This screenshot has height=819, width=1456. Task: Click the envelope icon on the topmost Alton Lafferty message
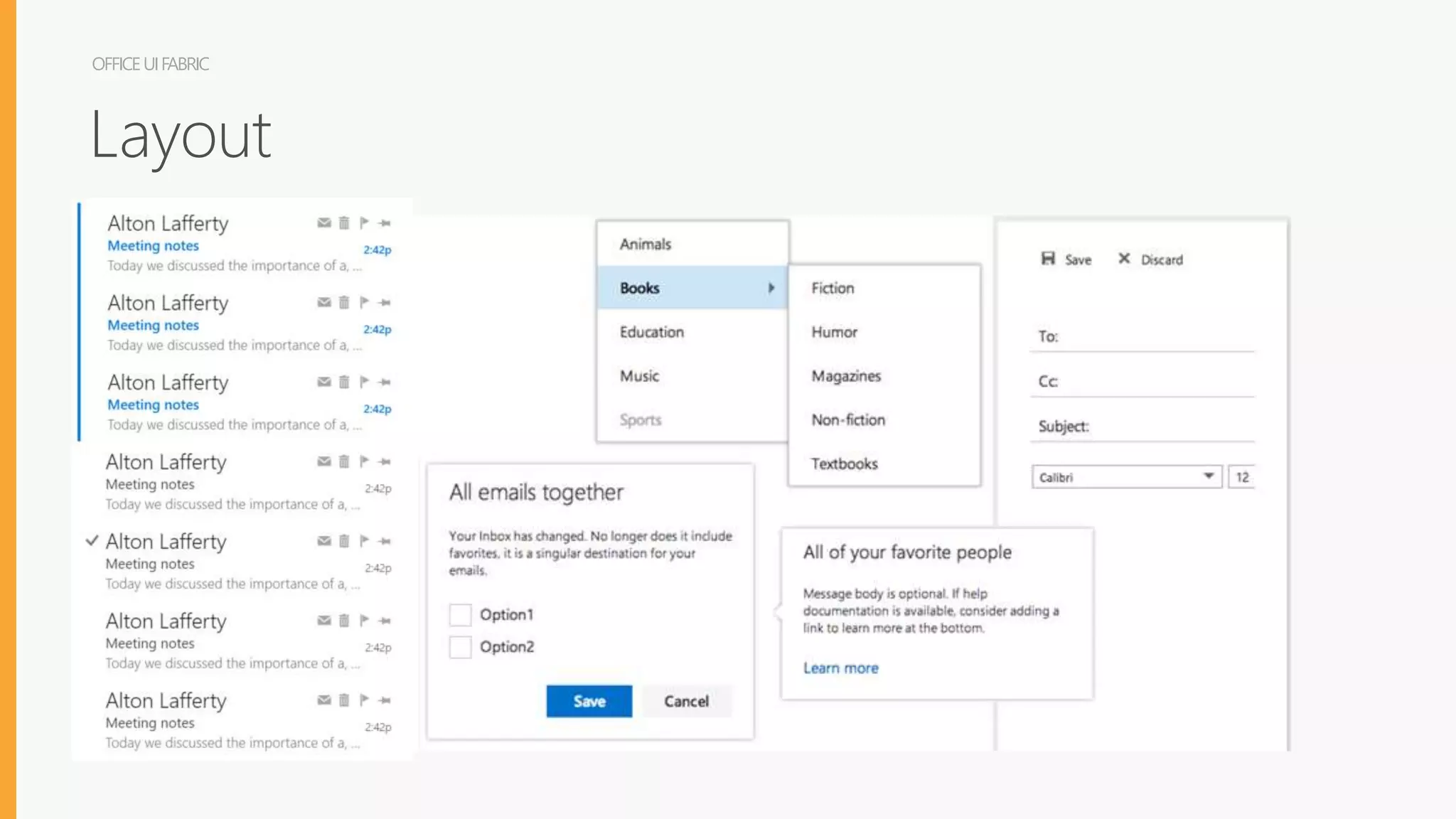click(324, 223)
